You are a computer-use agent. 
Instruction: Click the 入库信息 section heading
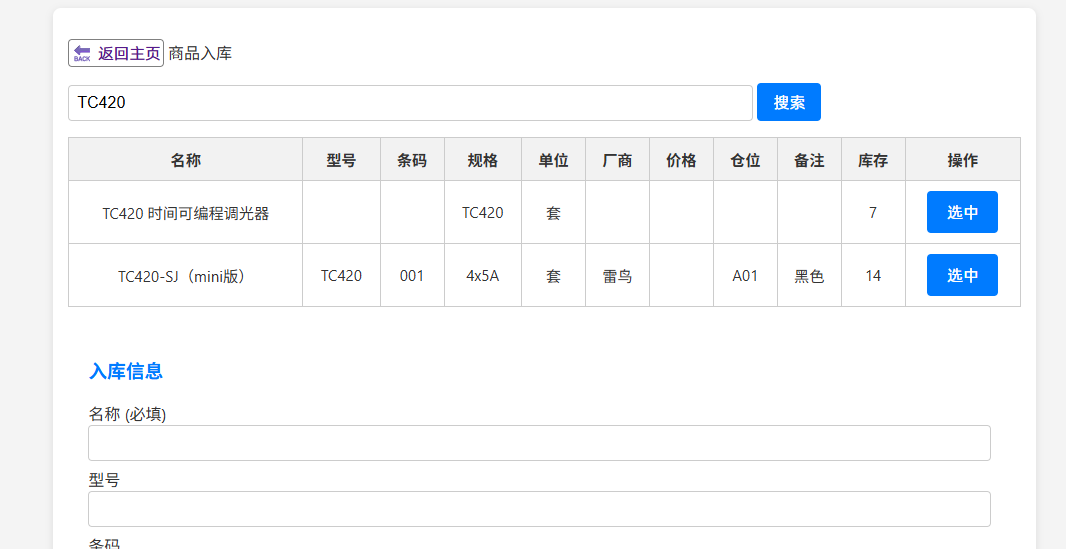126,371
